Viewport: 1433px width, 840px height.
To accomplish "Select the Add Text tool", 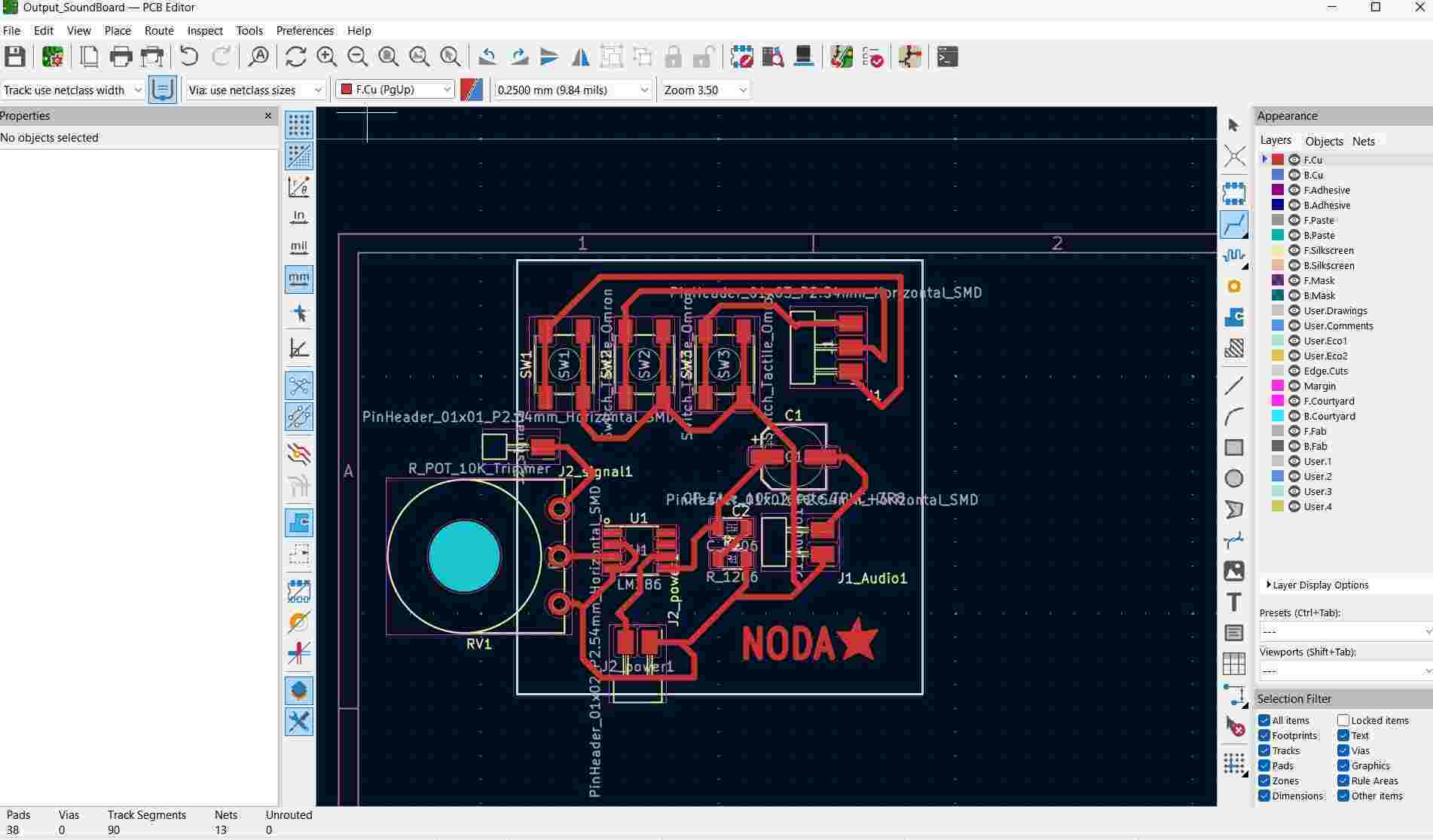I will (x=1234, y=602).
